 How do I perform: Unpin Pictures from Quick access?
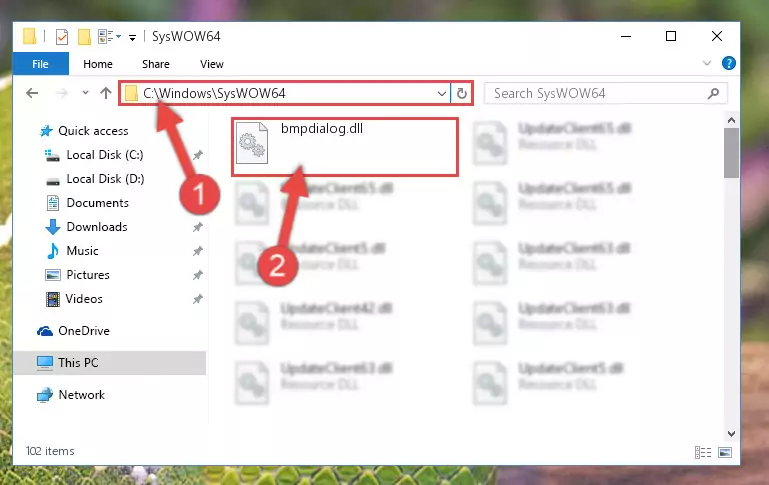click(198, 275)
